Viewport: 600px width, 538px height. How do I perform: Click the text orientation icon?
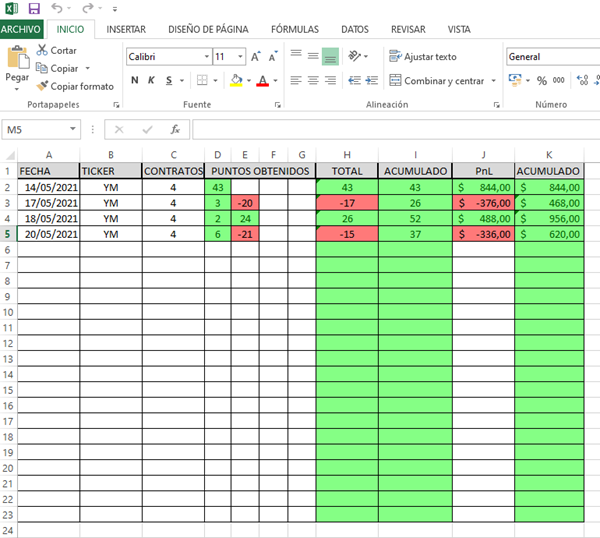356,57
